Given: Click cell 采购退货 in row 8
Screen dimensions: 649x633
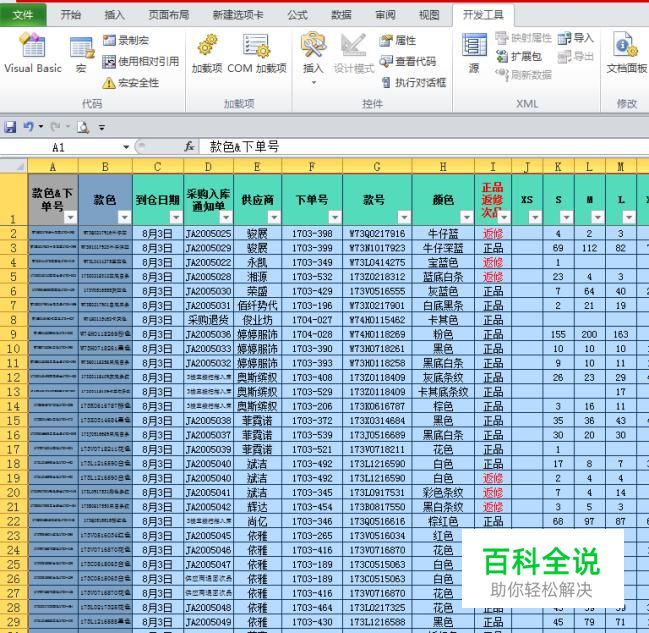Looking at the screenshot, I should pos(208,320).
